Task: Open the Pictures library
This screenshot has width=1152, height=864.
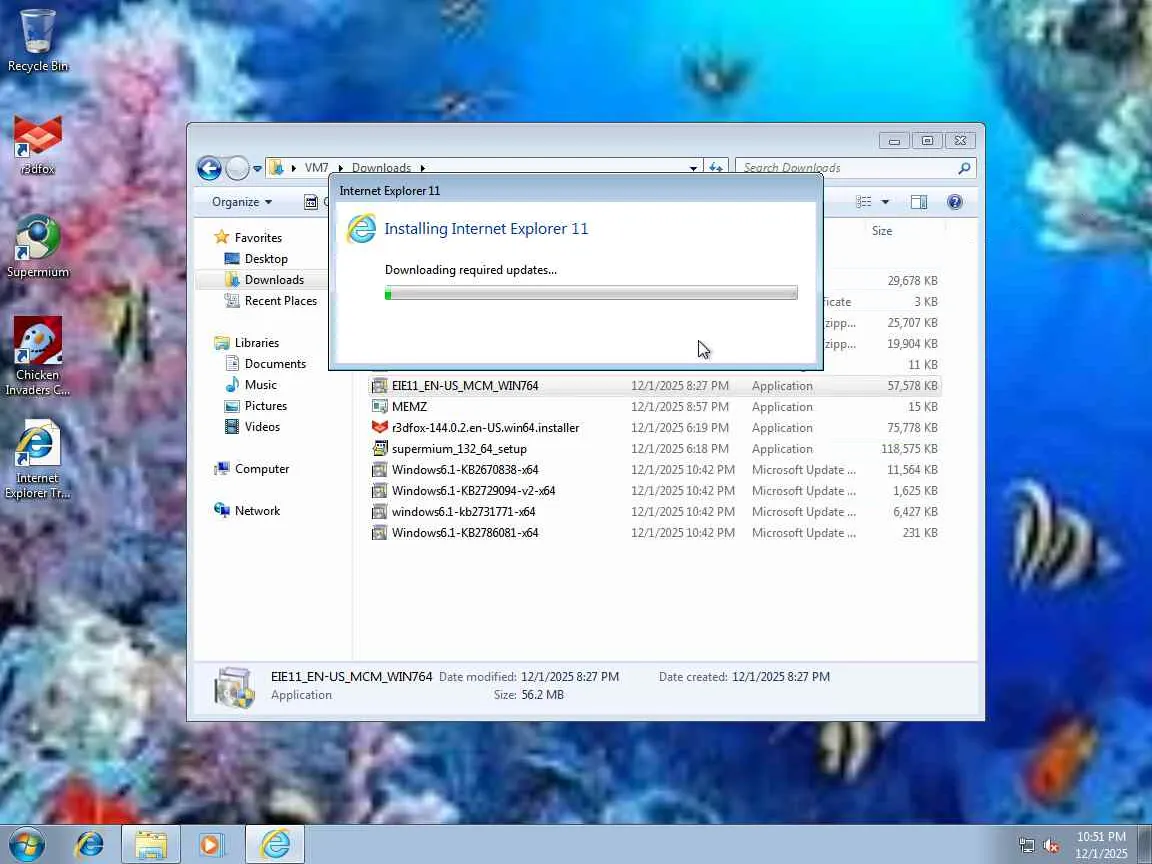Action: [265, 406]
